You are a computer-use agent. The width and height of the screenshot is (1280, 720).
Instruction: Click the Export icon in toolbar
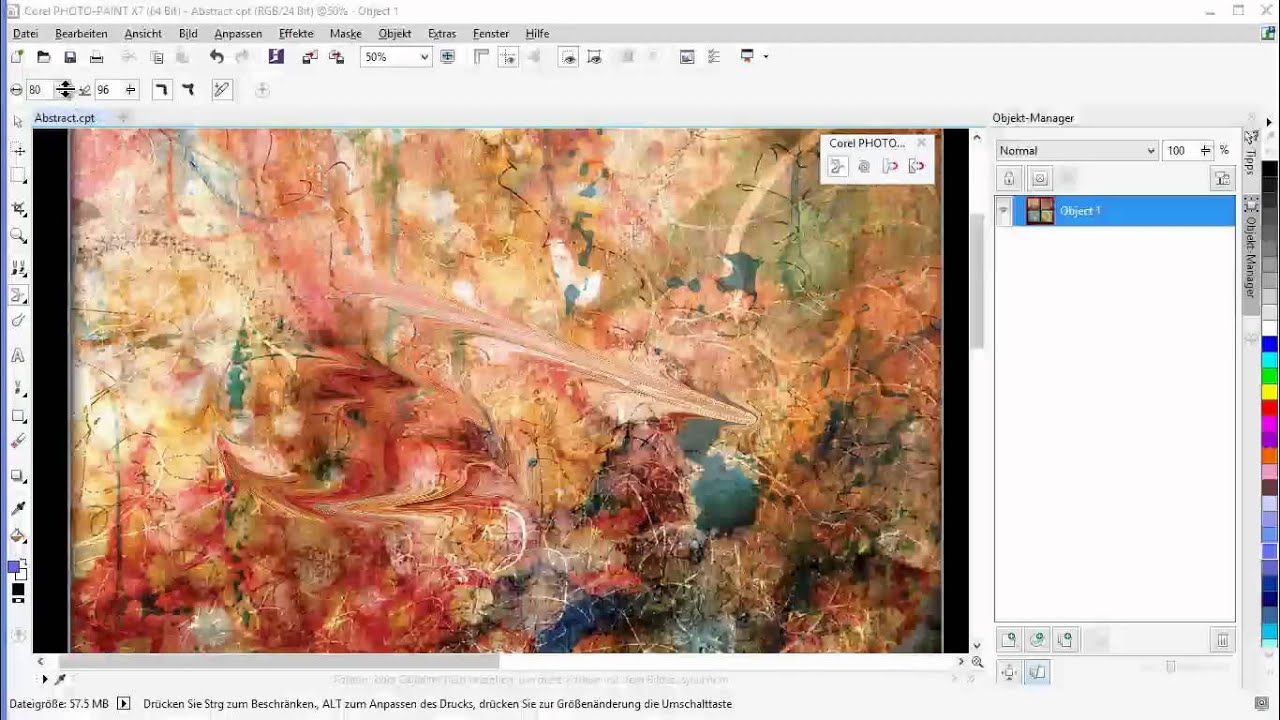coord(336,57)
